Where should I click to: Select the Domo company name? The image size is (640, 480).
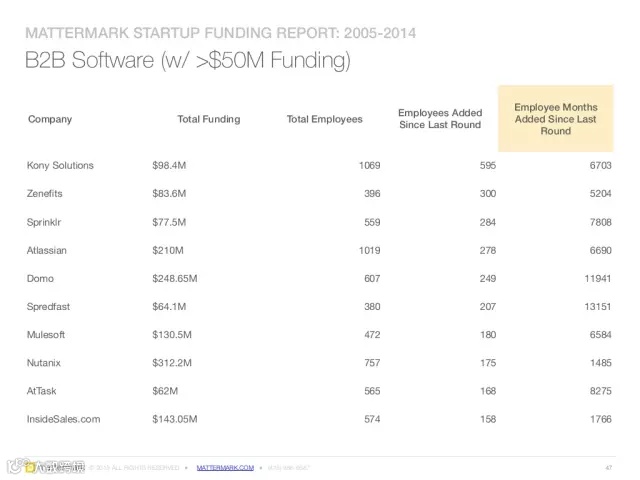[x=43, y=278]
